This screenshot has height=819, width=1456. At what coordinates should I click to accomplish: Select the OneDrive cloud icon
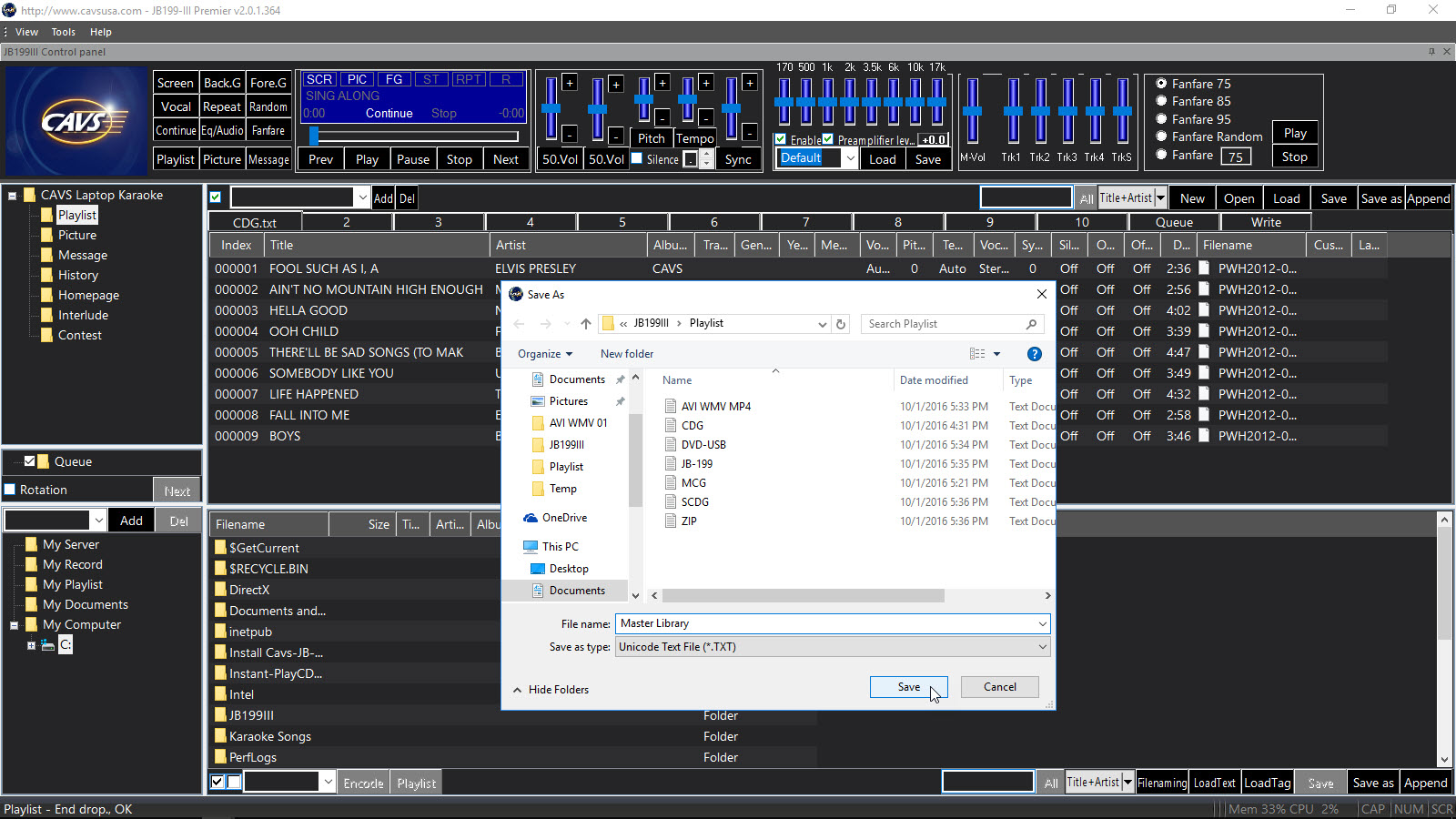[x=531, y=518]
